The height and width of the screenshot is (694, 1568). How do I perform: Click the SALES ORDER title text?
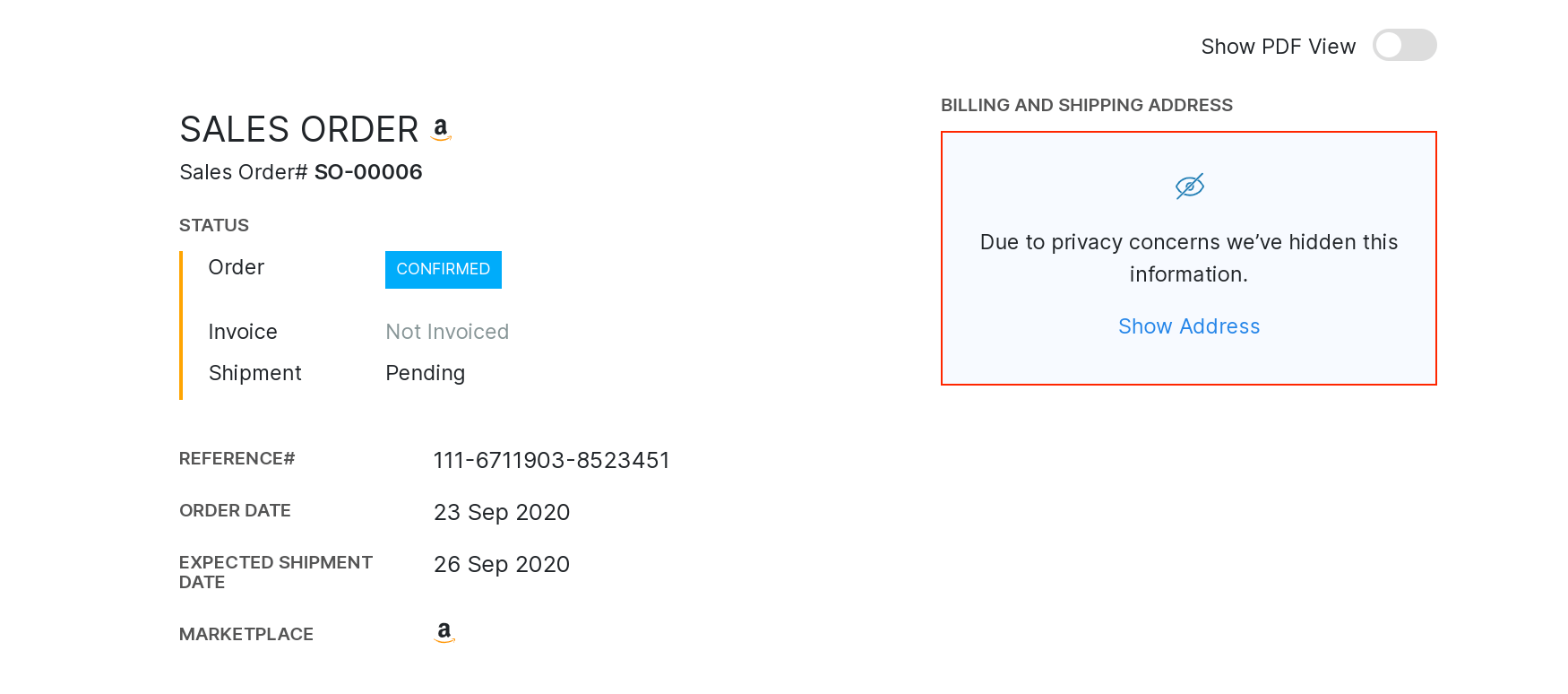(299, 130)
